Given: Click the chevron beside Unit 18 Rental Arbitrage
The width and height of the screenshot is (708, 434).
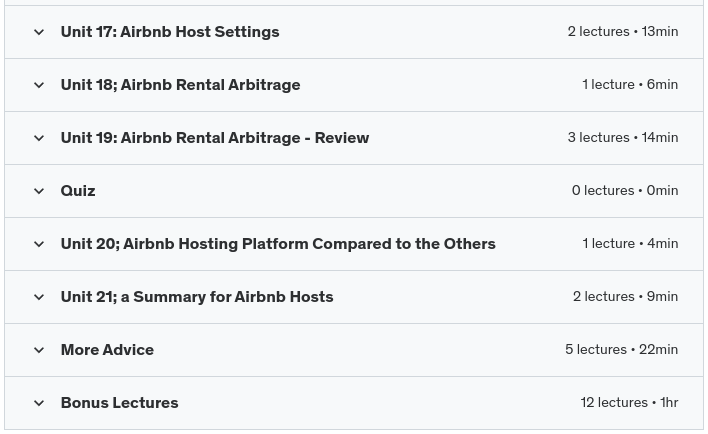Looking at the screenshot, I should pyautogui.click(x=39, y=85).
